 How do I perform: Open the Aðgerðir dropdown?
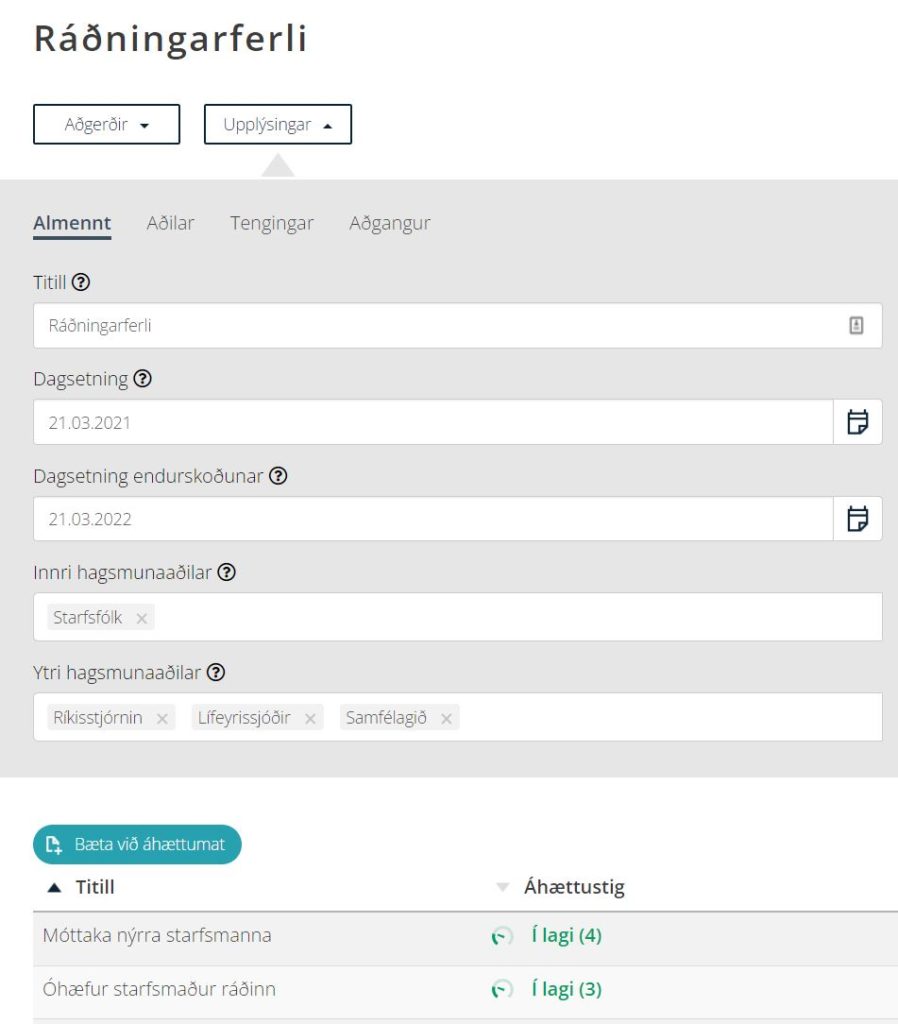click(106, 124)
